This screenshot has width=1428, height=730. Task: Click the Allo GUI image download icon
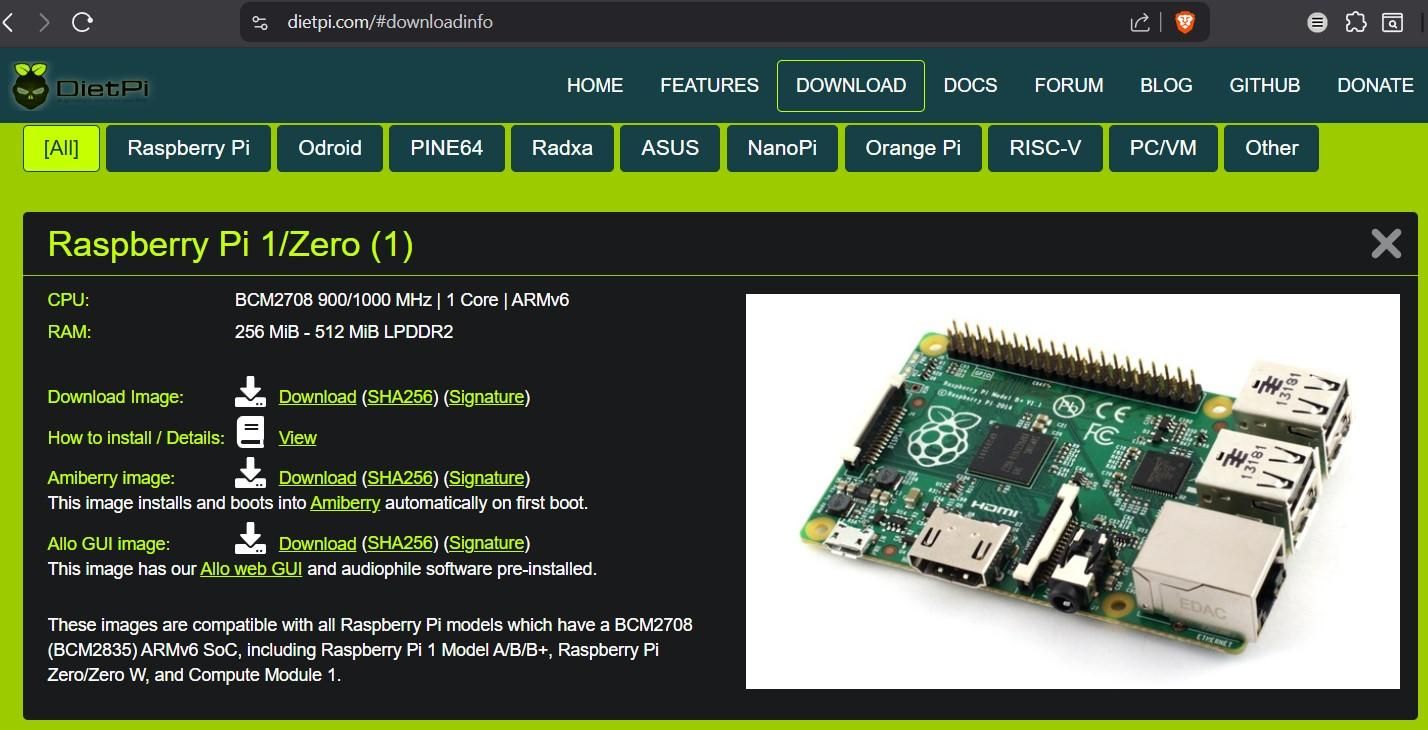pos(250,539)
